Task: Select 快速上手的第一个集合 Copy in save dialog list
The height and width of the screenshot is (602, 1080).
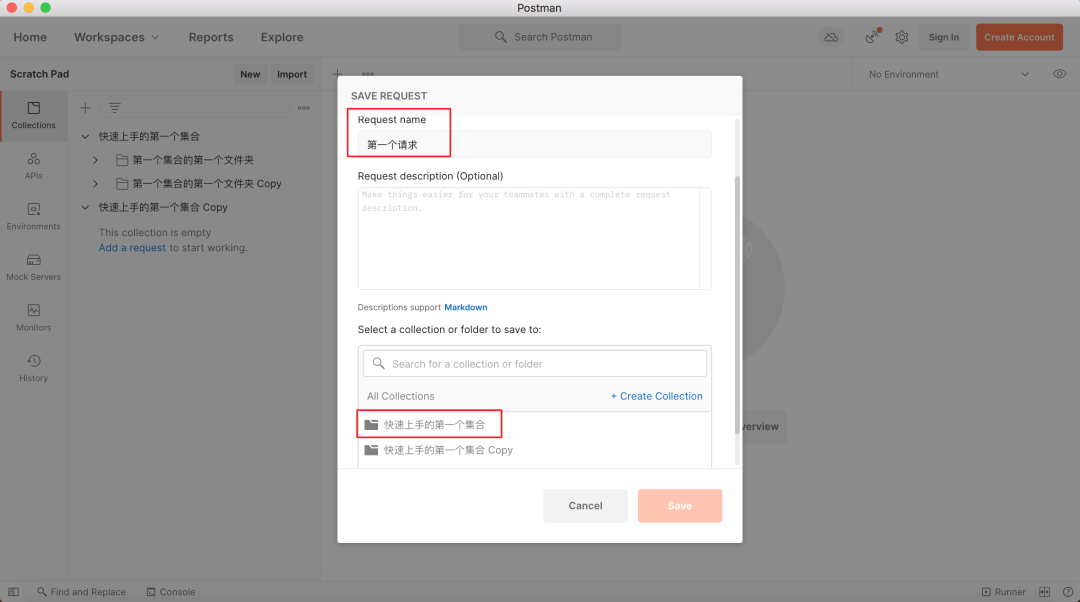Action: tap(534, 450)
